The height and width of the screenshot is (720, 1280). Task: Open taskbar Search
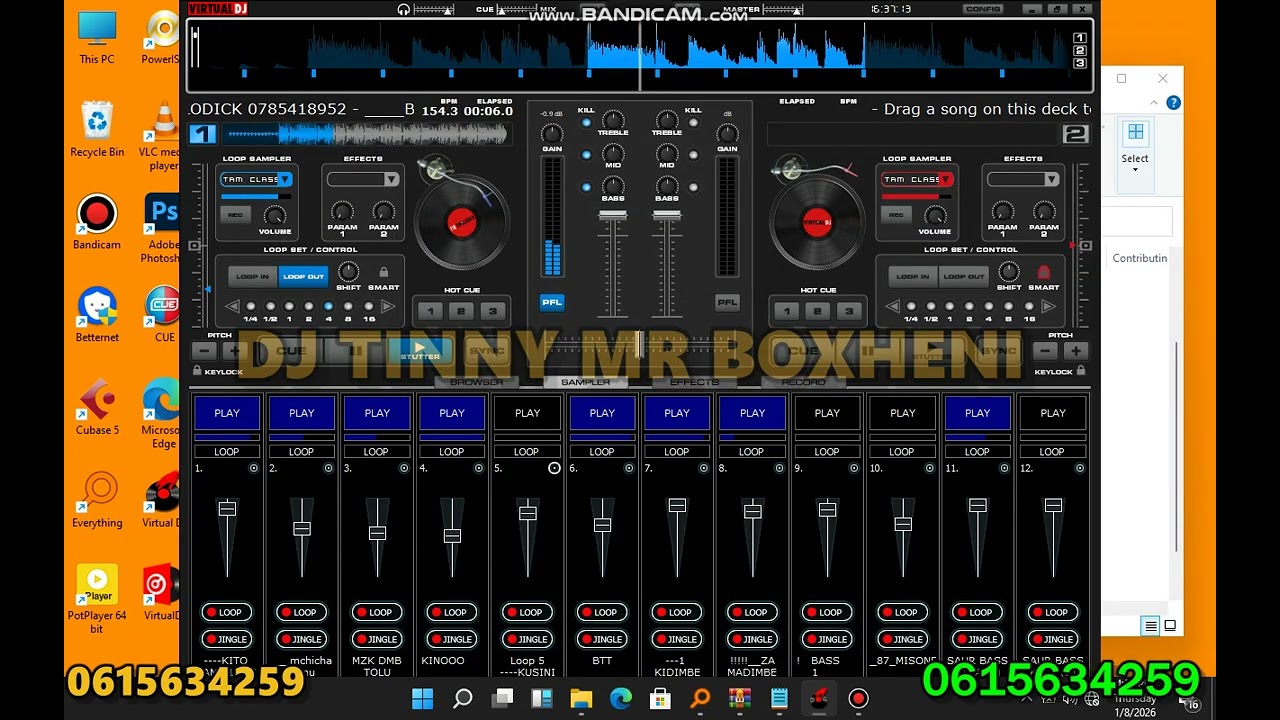tap(462, 698)
